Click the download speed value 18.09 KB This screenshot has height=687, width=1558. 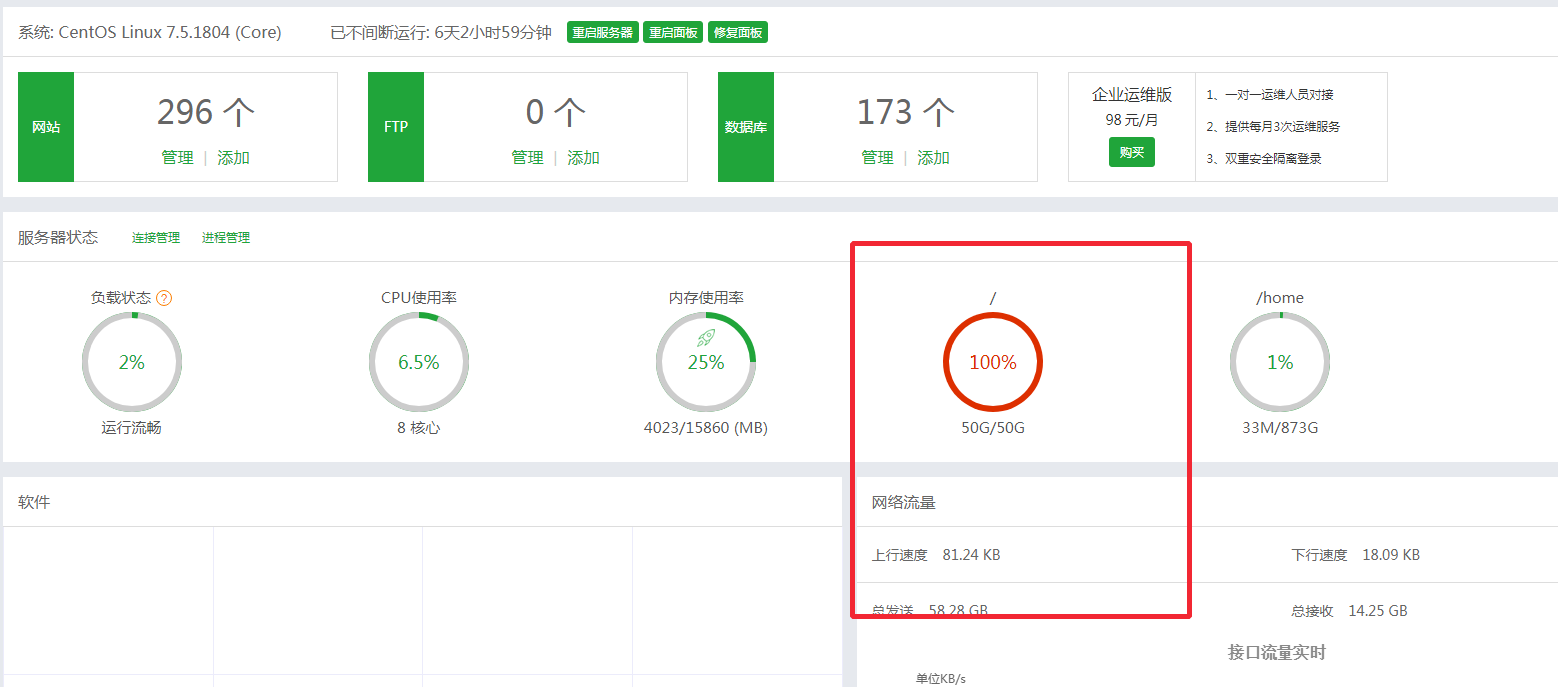tap(1391, 555)
